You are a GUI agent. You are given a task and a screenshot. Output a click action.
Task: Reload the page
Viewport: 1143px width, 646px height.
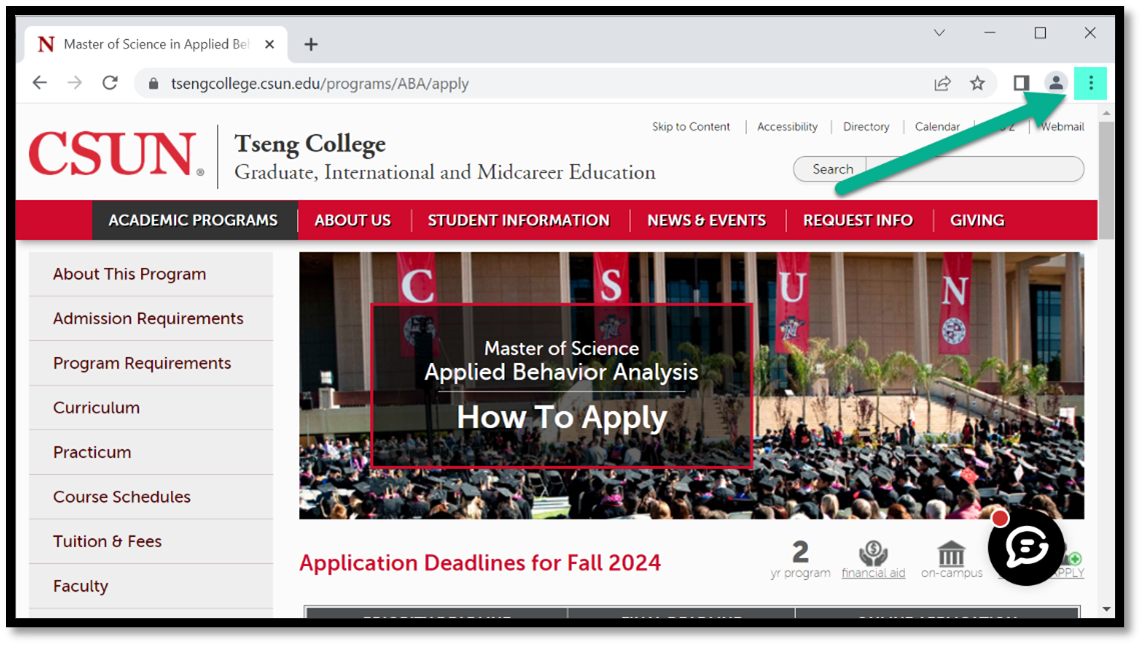pos(110,83)
